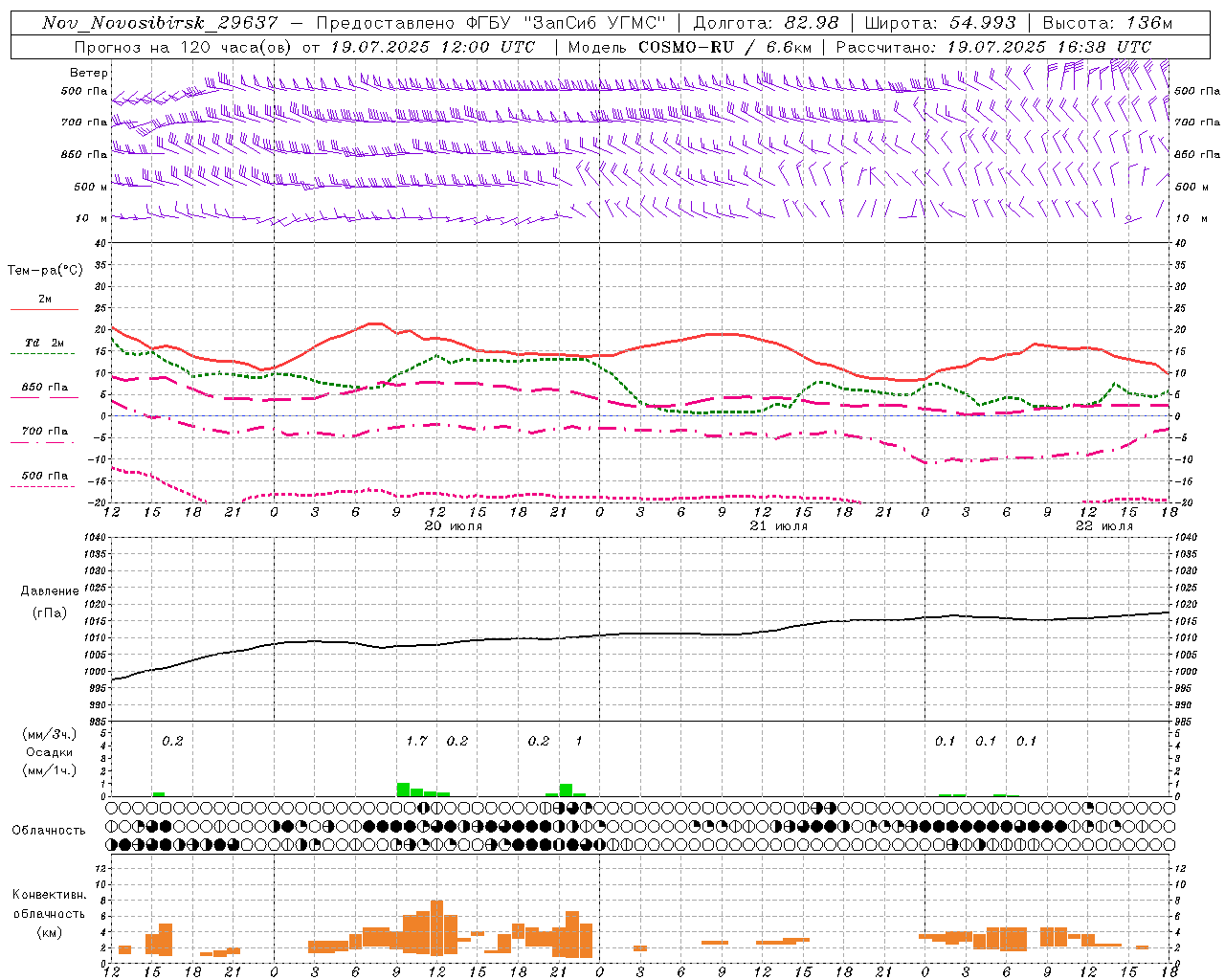Select the (мм/3ч.) precipitation unit label
This screenshot has width=1225, height=980.
click(x=48, y=734)
